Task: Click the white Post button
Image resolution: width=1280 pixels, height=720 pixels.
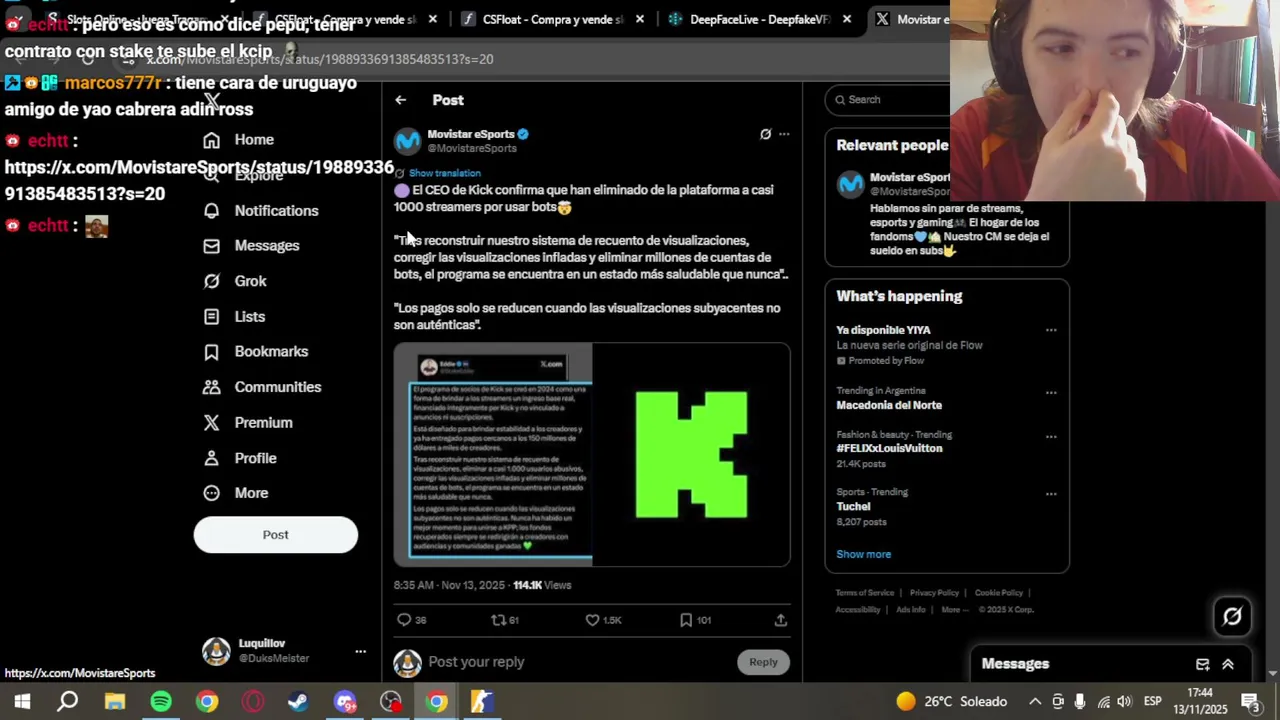Action: pyautogui.click(x=275, y=535)
